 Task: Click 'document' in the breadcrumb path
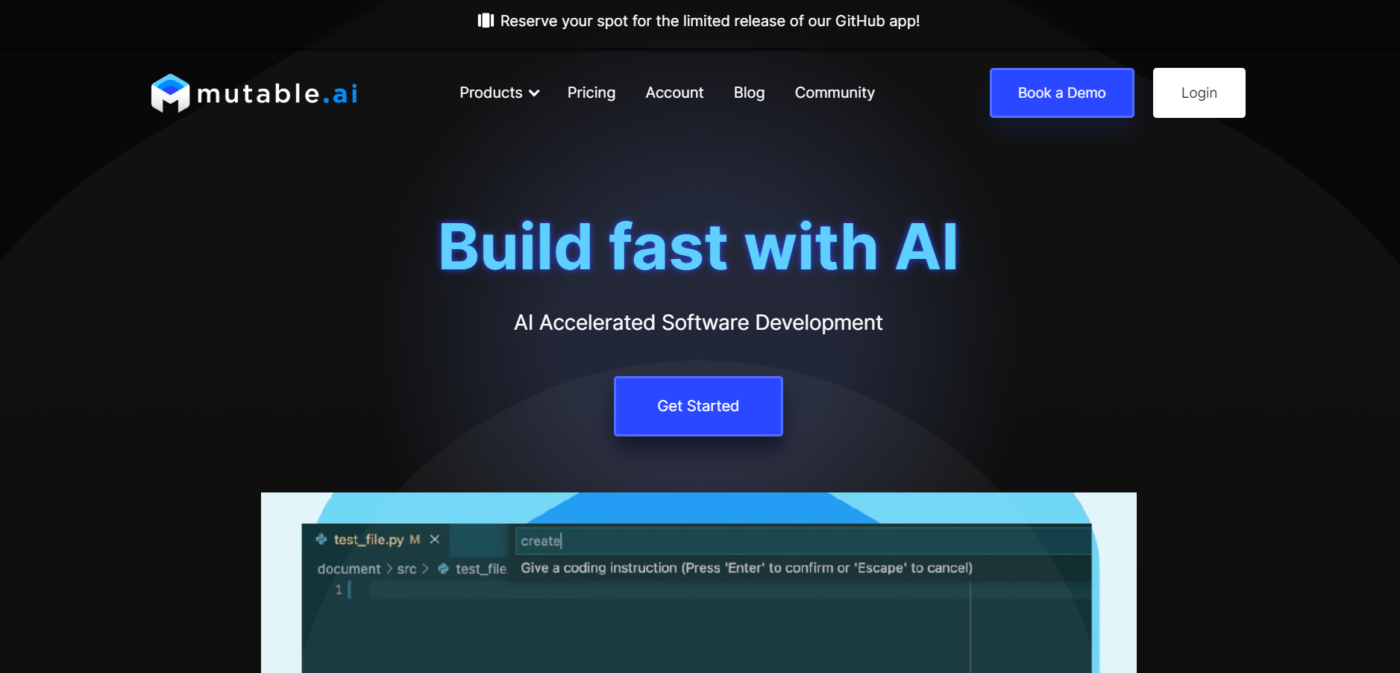click(349, 569)
